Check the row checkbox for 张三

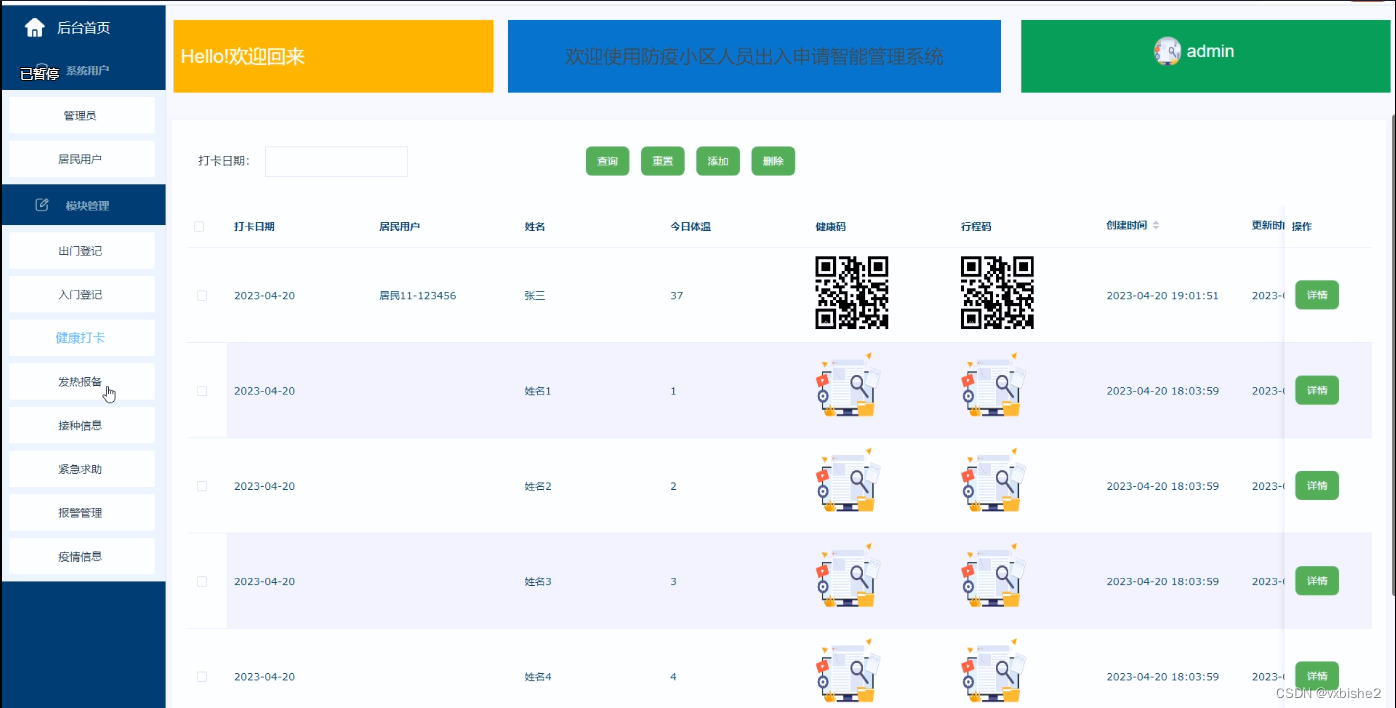(202, 296)
